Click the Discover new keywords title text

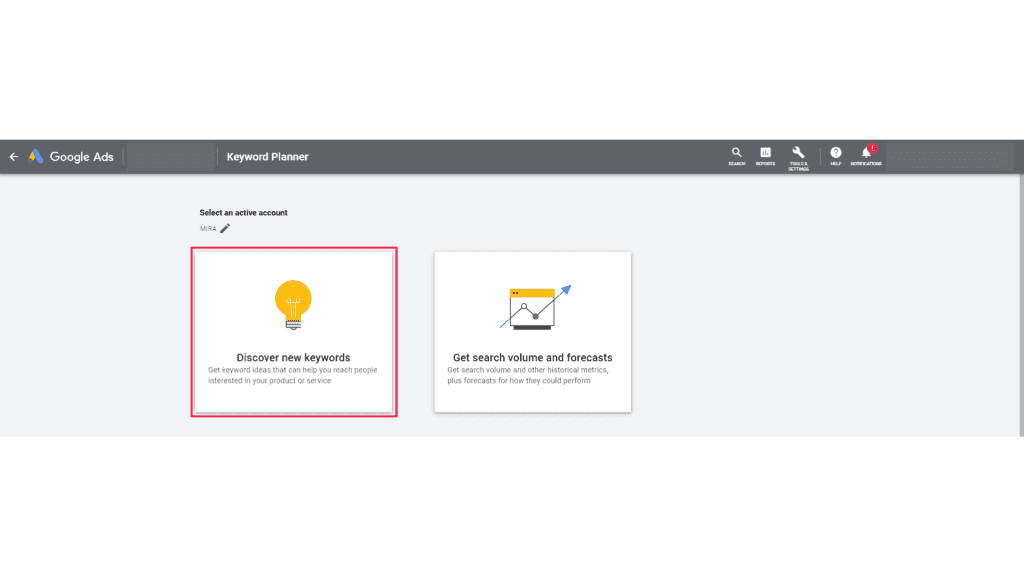coord(293,357)
